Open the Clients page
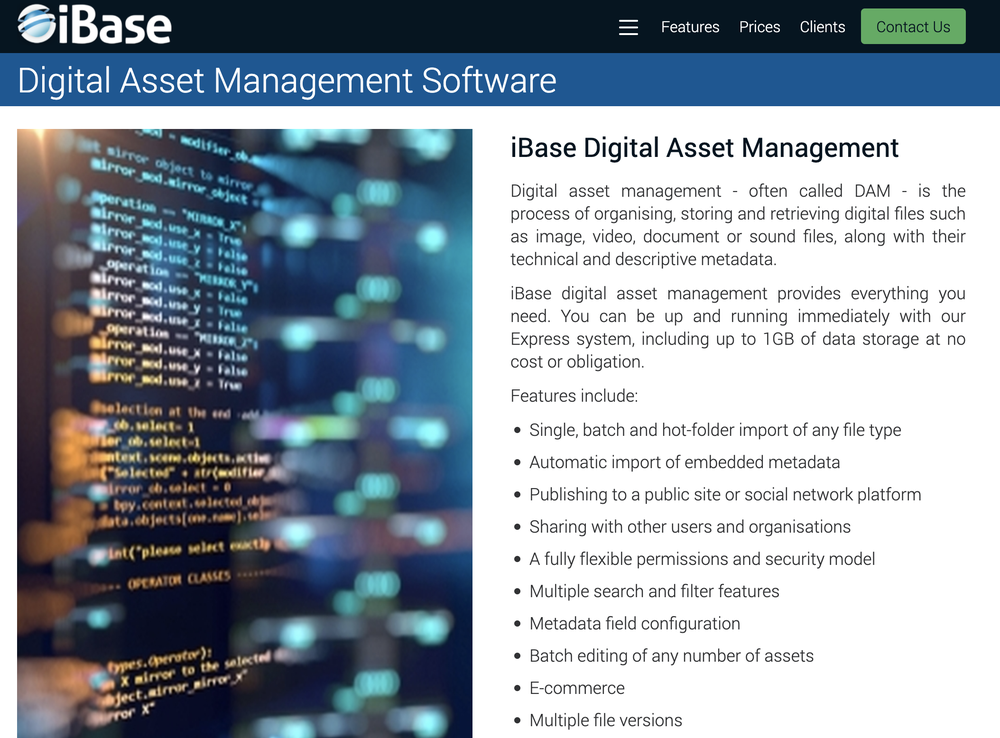1000x738 pixels. click(822, 27)
